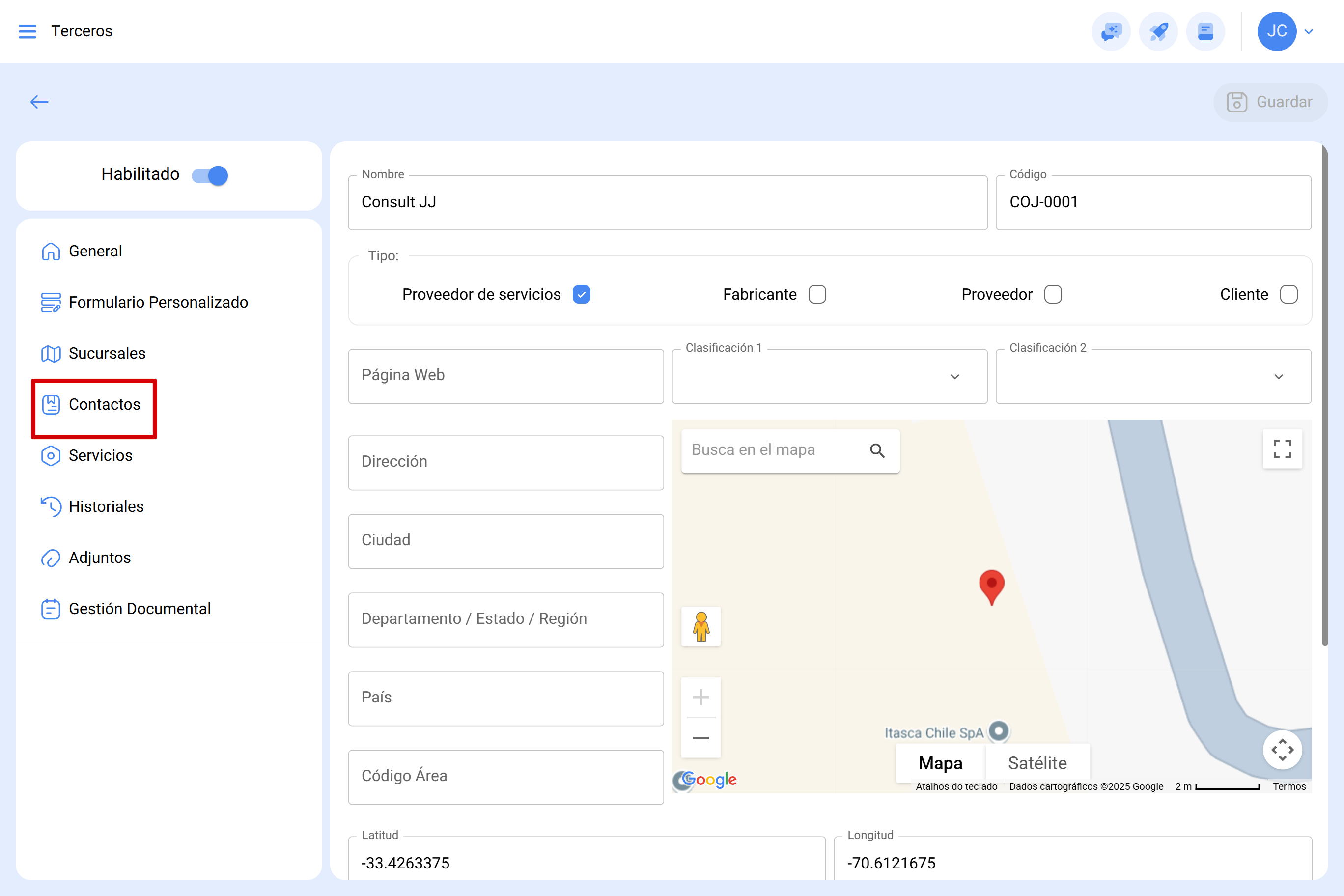Click the Google logo on map

point(708,780)
